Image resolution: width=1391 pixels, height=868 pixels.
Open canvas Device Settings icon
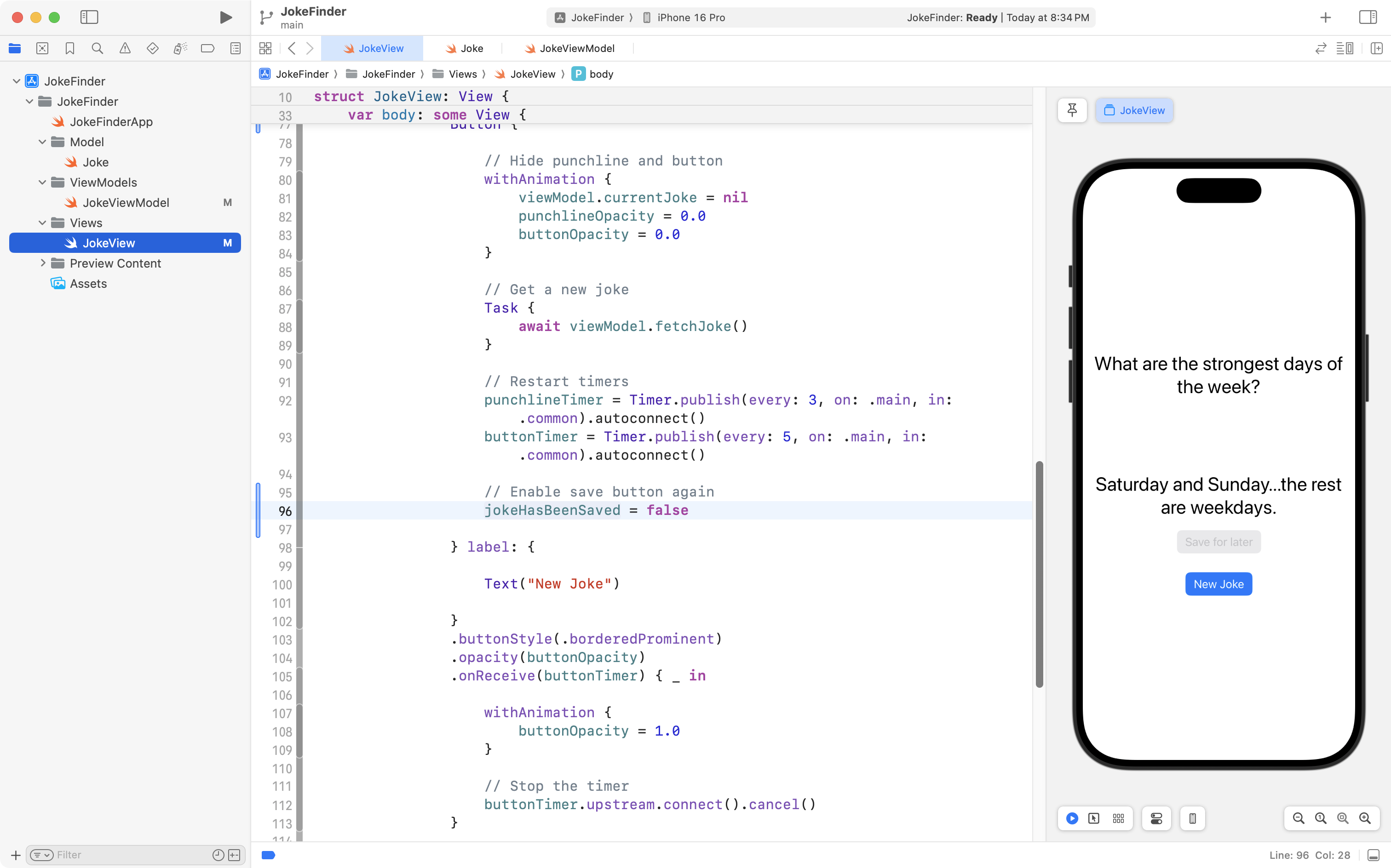(x=1156, y=819)
